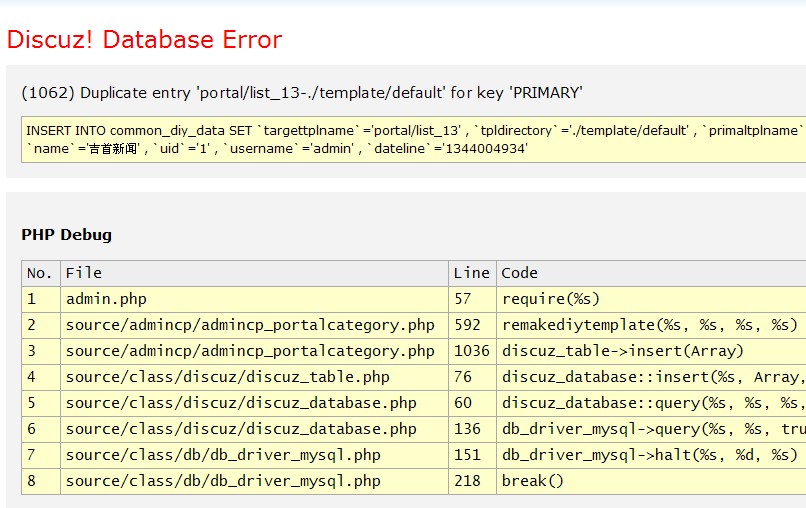Viewport: 806px width, 508px height.
Task: Click the 'File' column header
Action: [x=254, y=273]
